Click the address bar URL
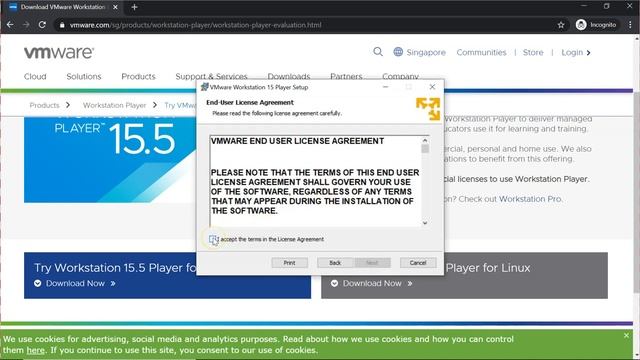This screenshot has width=640, height=360. pos(196,25)
